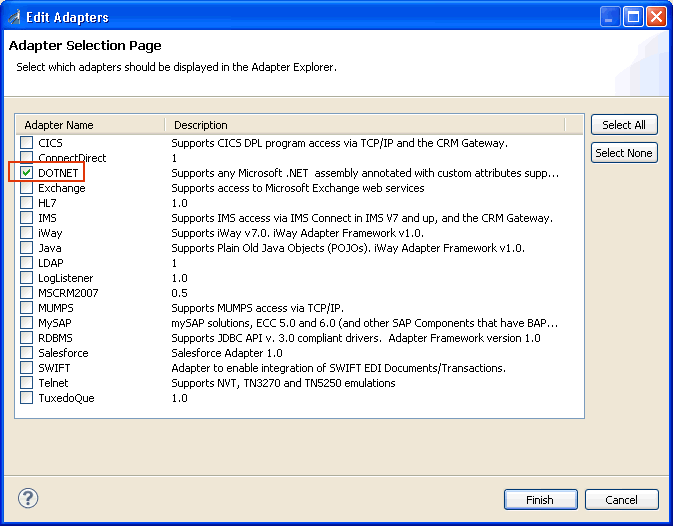The height and width of the screenshot is (526, 673).
Task: Enable the RDBMS adapter checkbox
Action: pos(27,338)
